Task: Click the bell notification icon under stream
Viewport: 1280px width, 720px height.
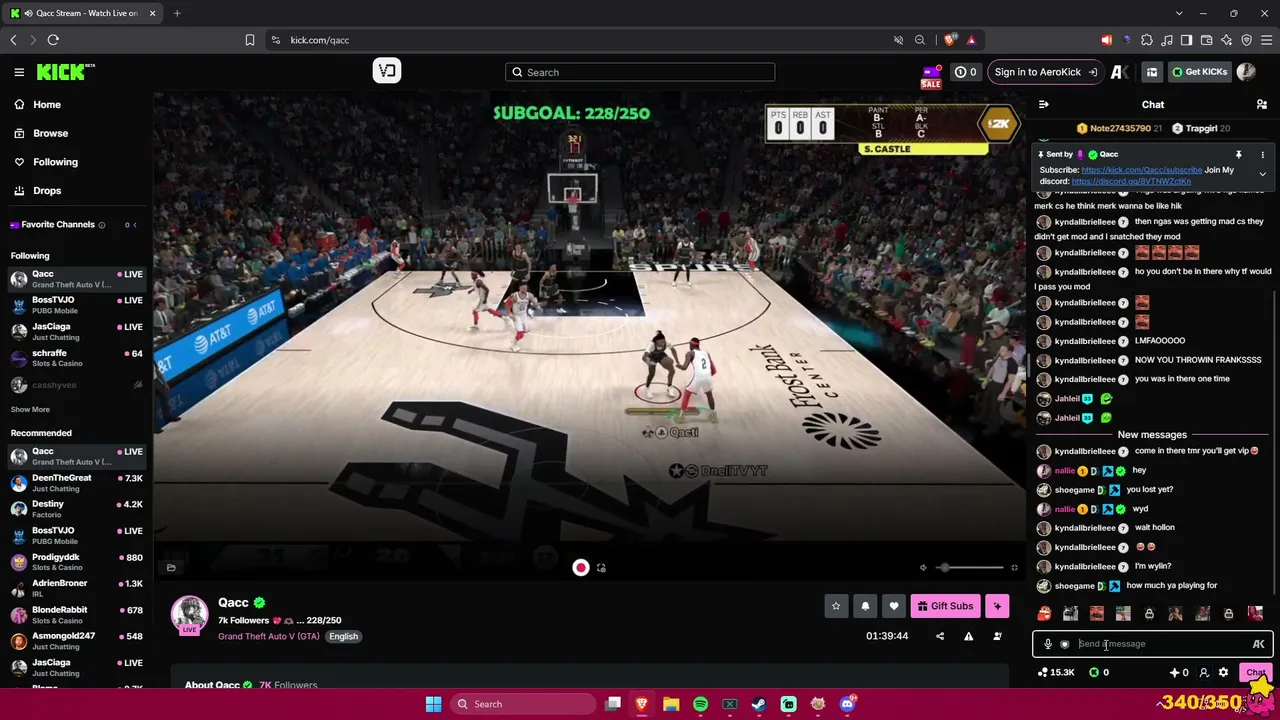Action: click(865, 606)
